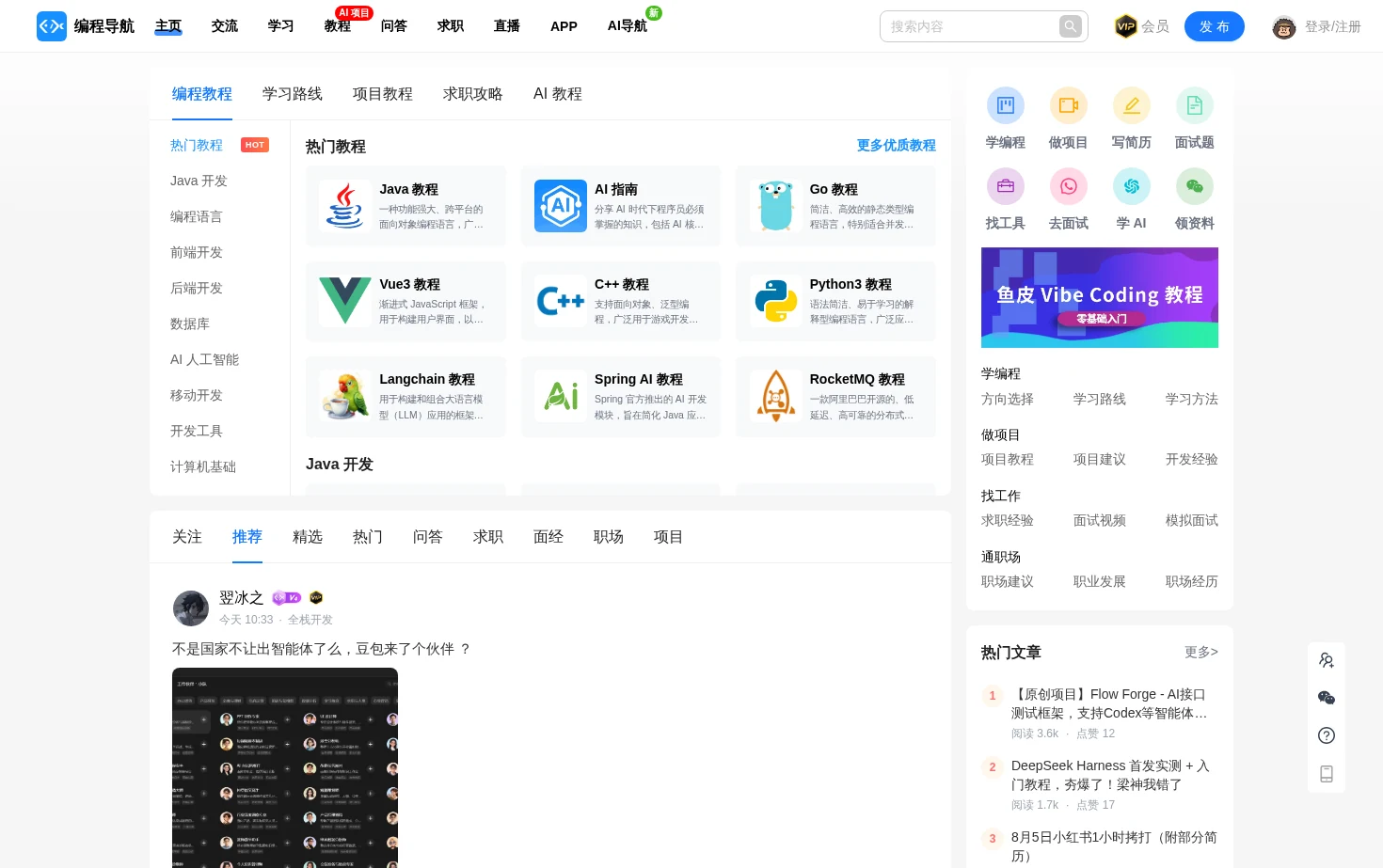Open the 写简历 shortcut icon
The height and width of the screenshot is (868, 1383).
point(1131,105)
